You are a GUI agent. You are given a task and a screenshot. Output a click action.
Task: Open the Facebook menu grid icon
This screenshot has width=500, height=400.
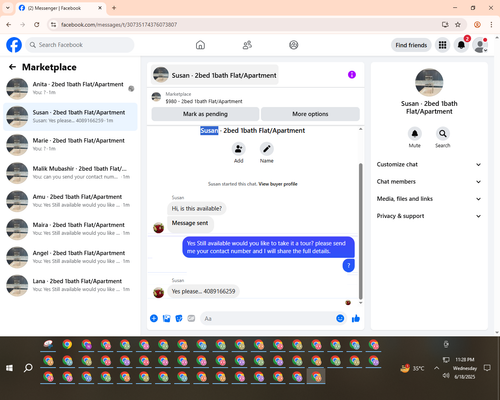tap(442, 45)
